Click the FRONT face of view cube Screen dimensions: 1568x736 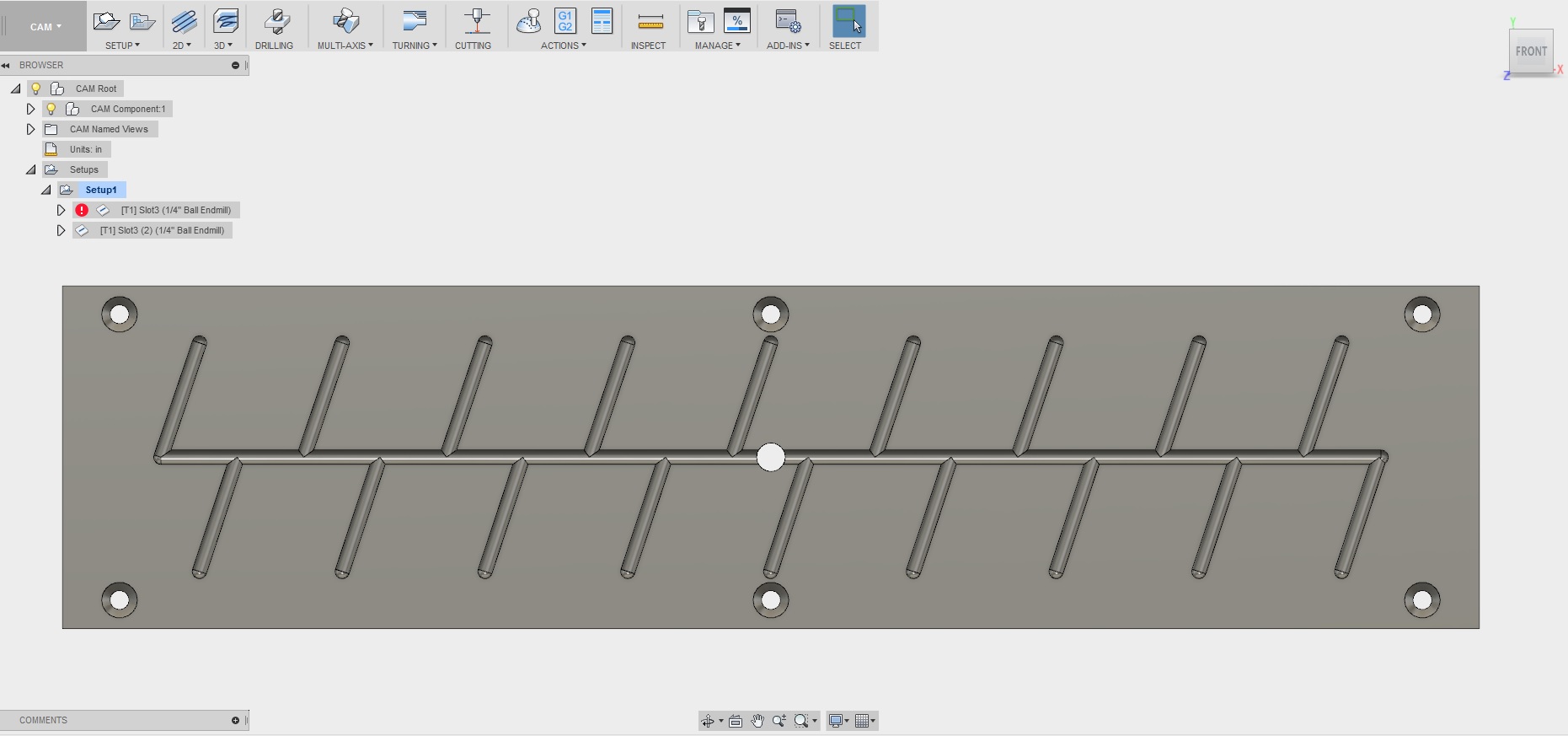[1530, 51]
